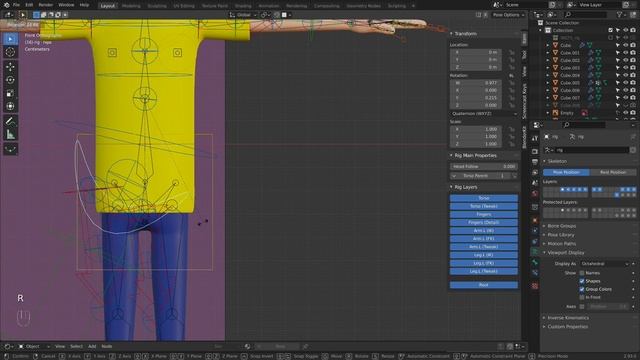Select the pose Breakdowner tool
Image resolution: width=640 pixels, height=360 pixels.
pos(11,149)
